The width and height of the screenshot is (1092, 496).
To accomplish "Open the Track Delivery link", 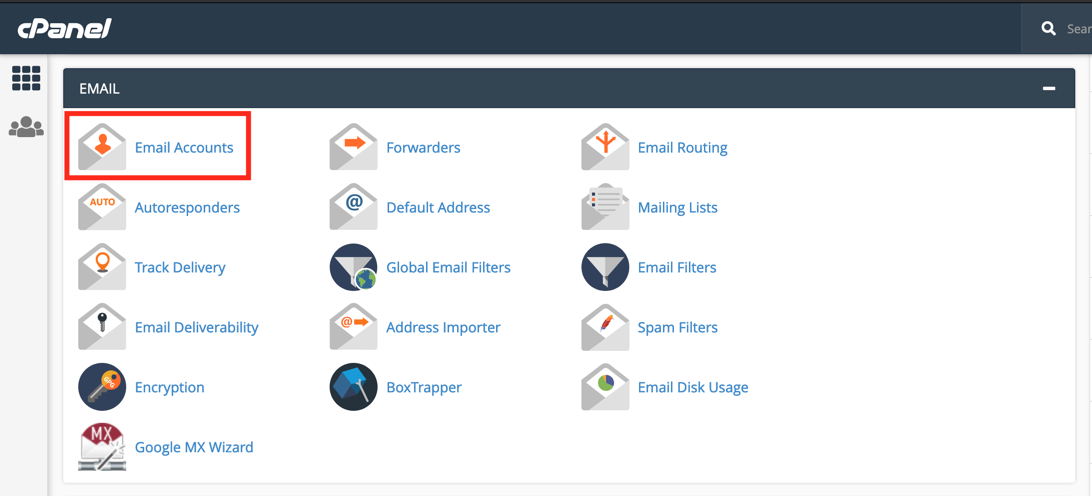I will click(x=180, y=267).
